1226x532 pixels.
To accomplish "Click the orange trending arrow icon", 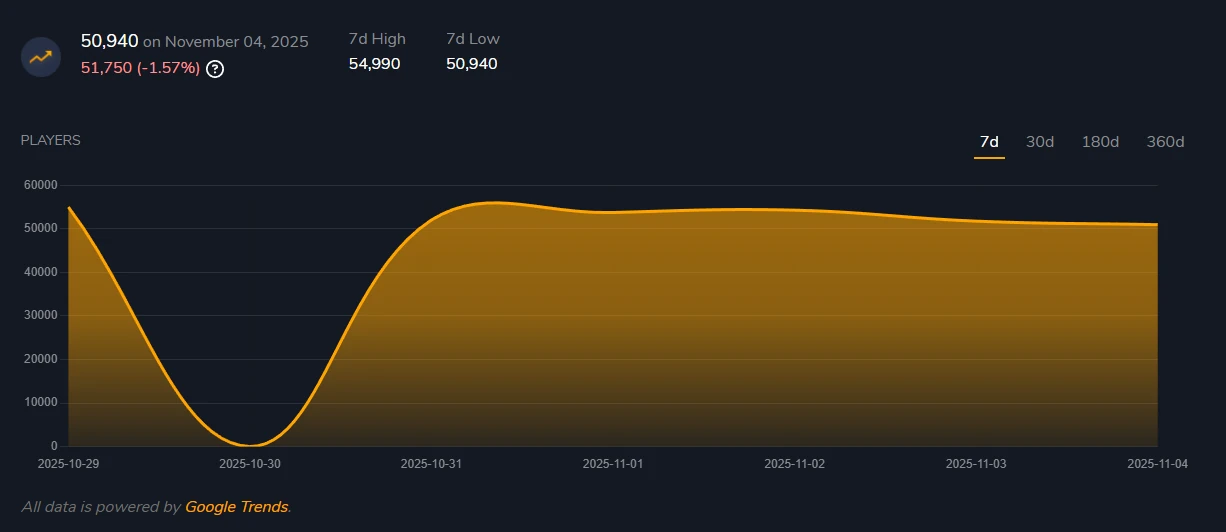I will tap(41, 56).
